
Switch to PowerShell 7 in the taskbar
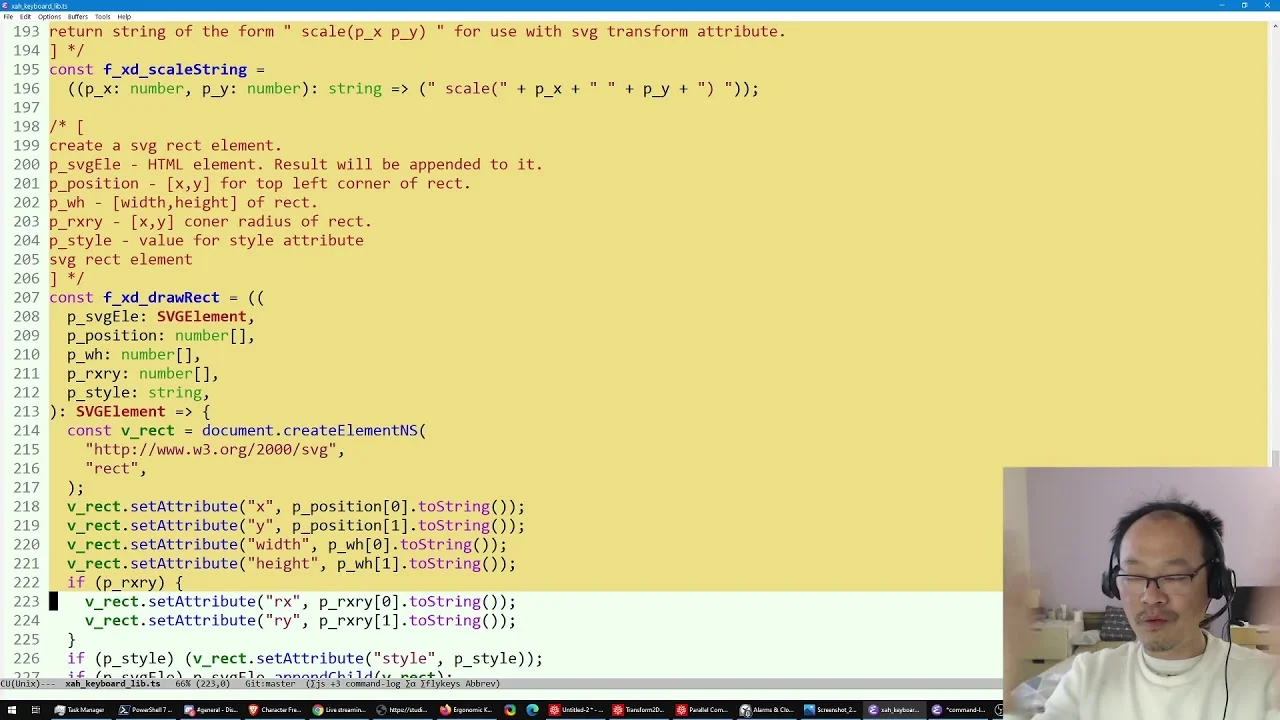pos(145,710)
